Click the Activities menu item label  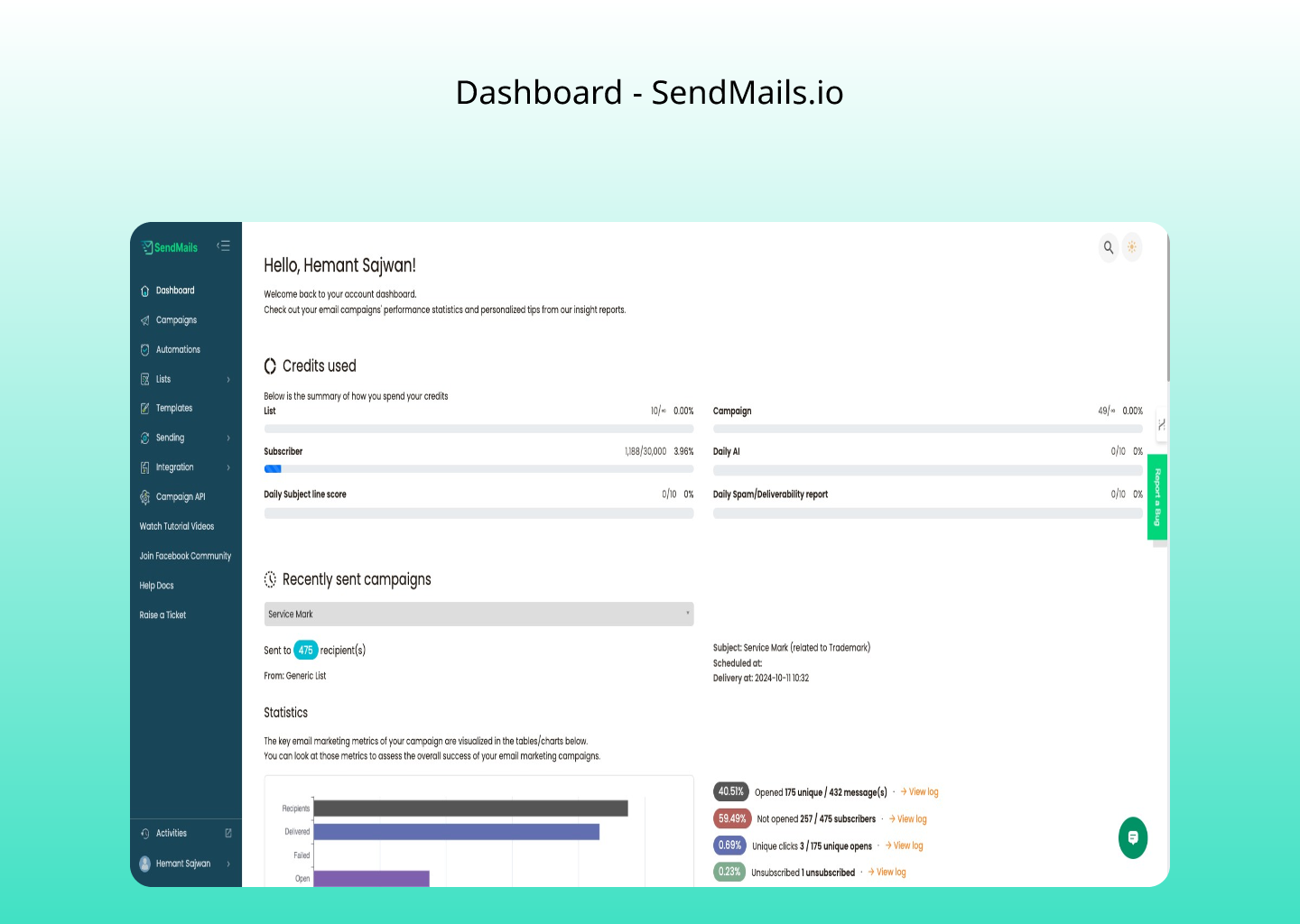(x=172, y=834)
